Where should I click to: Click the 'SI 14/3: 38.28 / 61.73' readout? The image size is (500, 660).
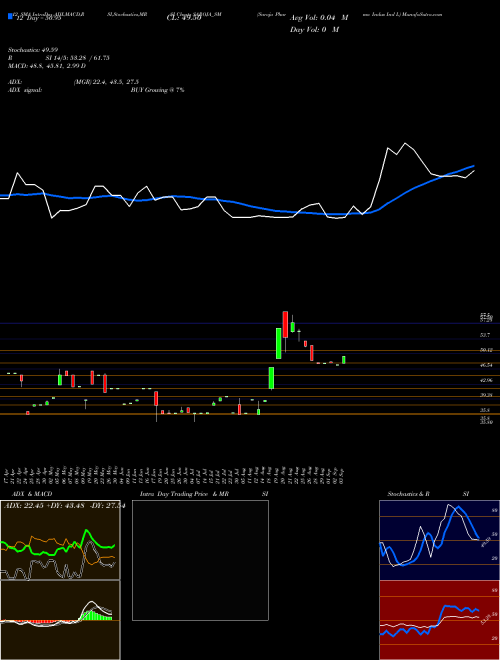77,58
